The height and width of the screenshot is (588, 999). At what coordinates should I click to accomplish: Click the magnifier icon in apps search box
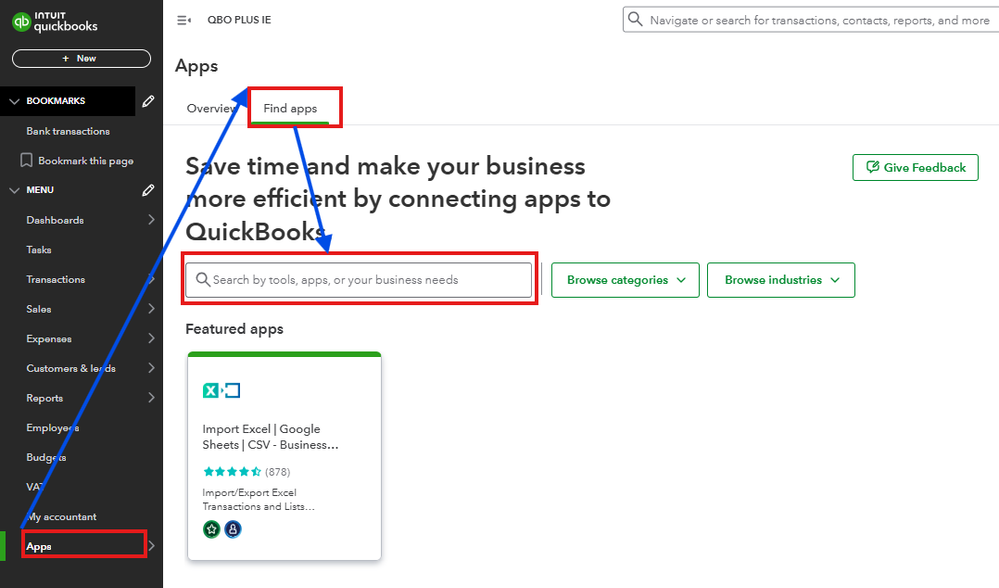[203, 280]
